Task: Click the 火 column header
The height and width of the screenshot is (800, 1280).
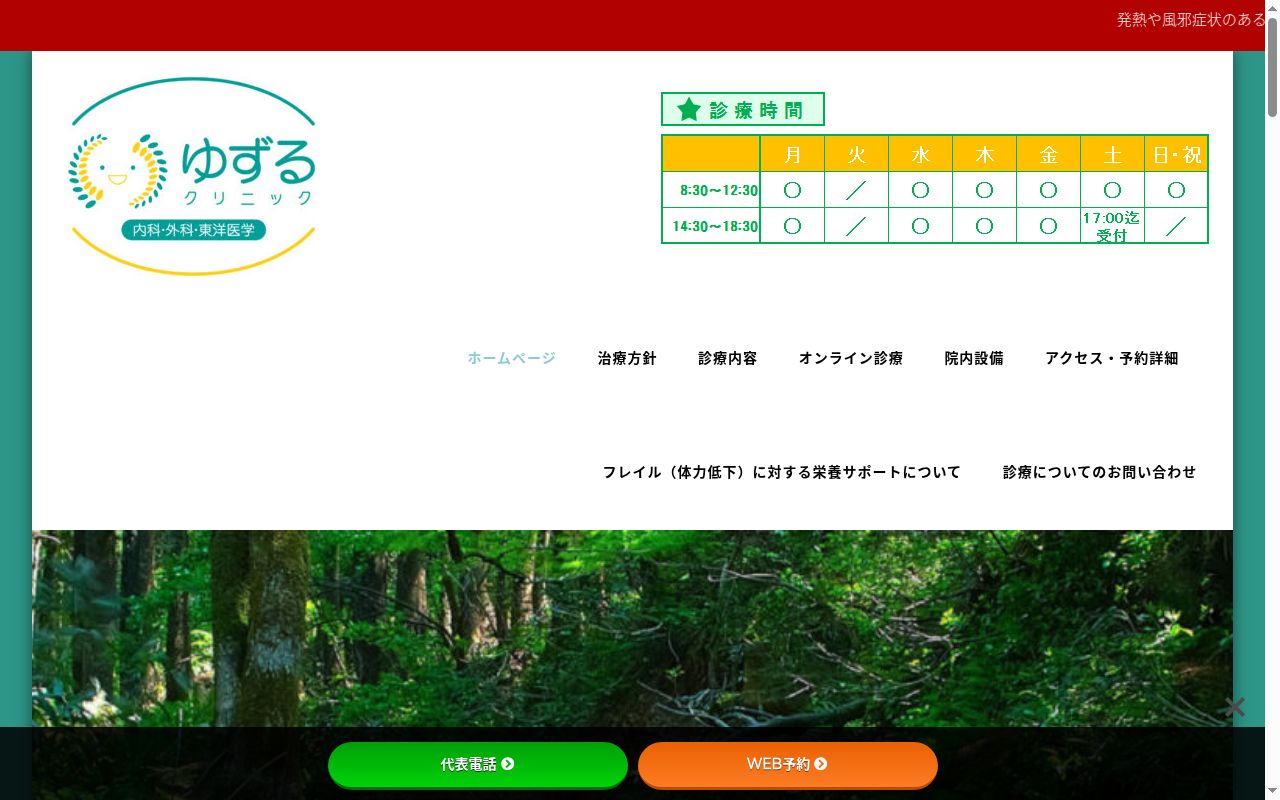Action: click(857, 155)
